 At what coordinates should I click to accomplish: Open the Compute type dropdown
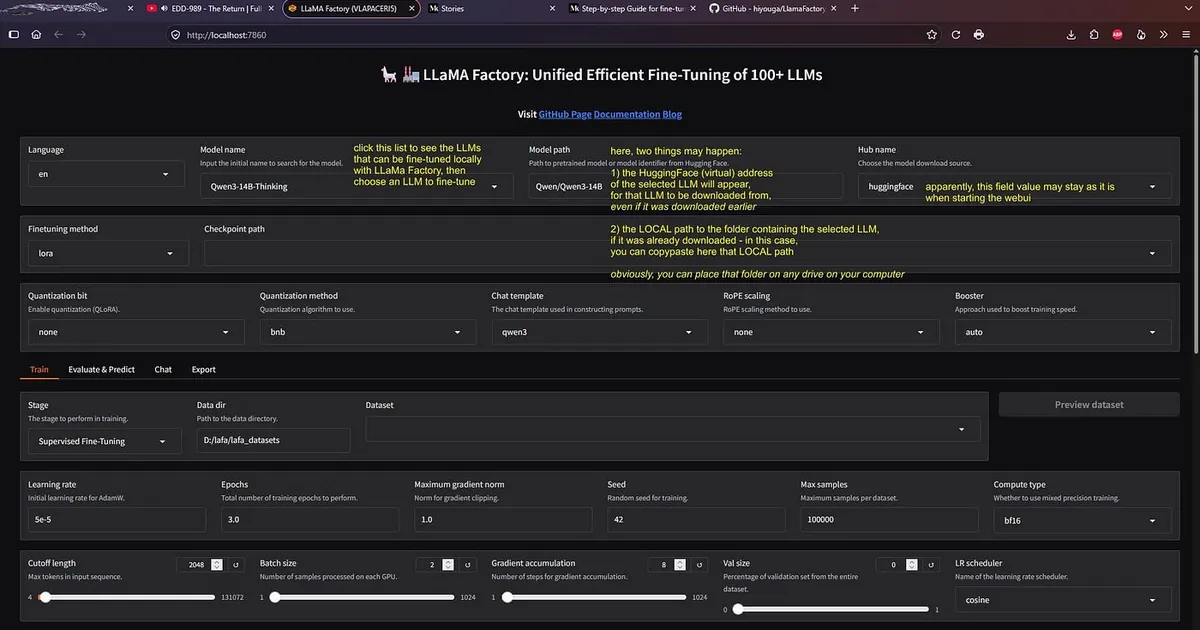[1082, 520]
